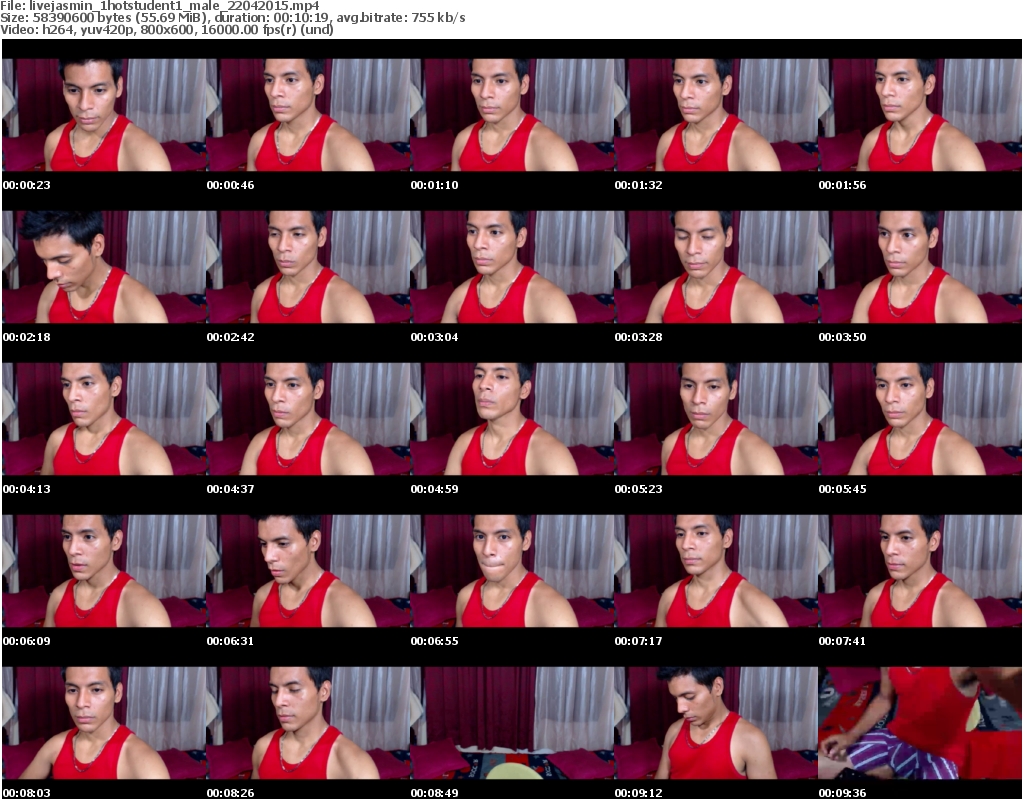Click the timestamp text 00:01:56

[842, 185]
